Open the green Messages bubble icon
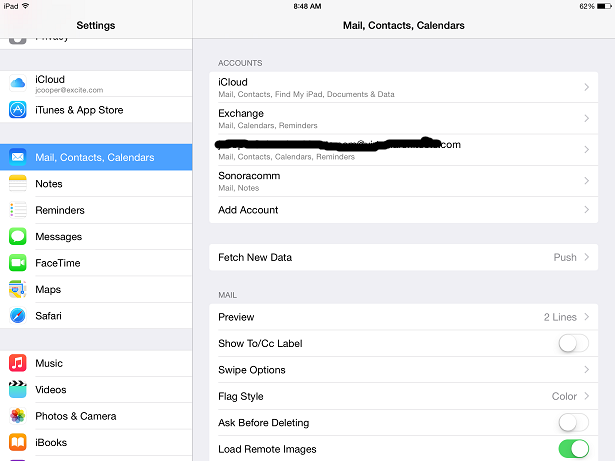615x461 pixels. (18, 237)
